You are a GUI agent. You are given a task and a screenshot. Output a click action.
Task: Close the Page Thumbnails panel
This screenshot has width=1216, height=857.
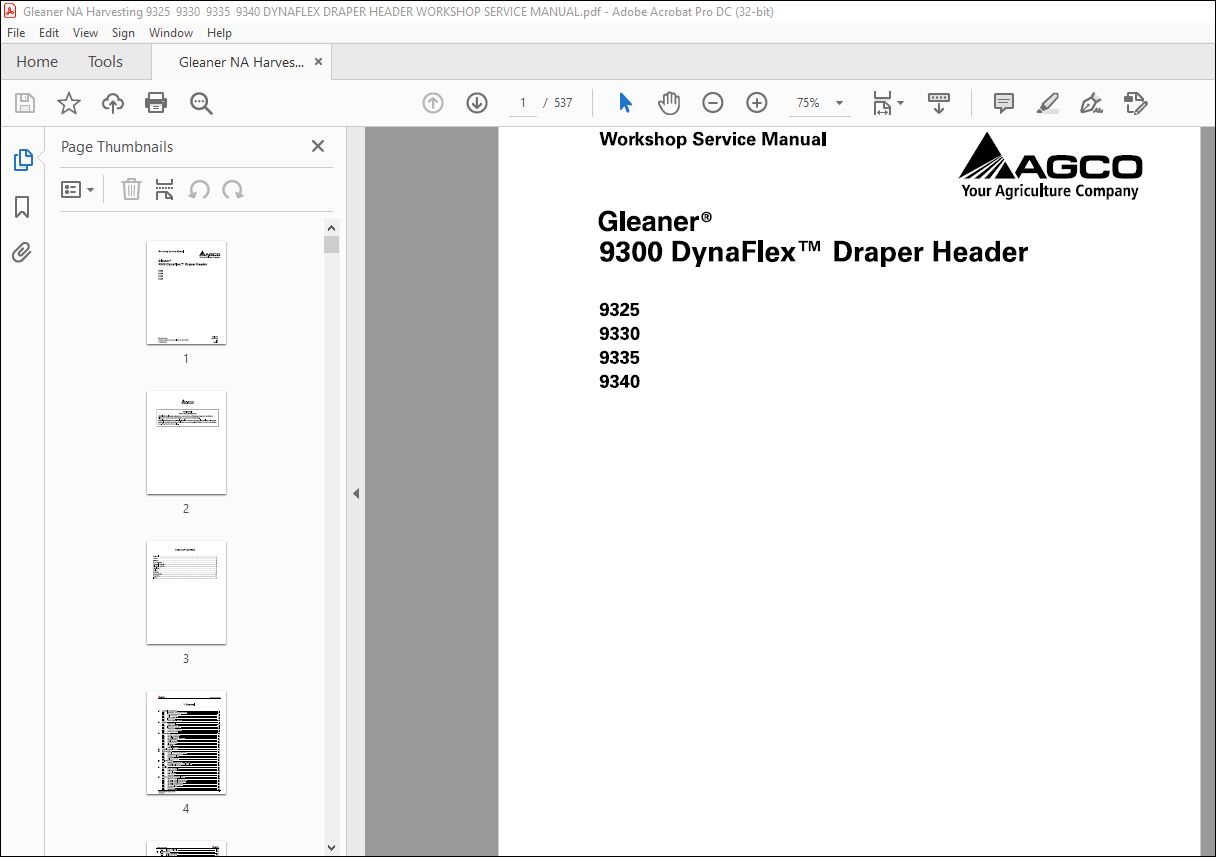click(x=318, y=146)
